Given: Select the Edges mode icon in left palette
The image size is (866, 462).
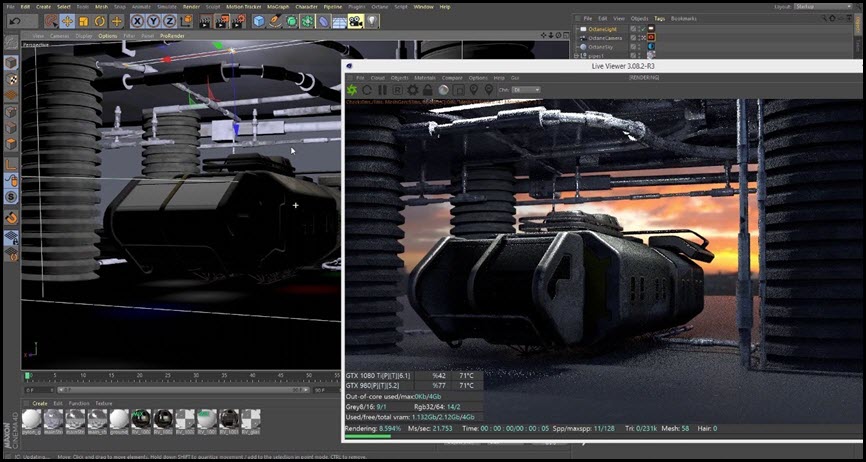Looking at the screenshot, I should pos(11,128).
